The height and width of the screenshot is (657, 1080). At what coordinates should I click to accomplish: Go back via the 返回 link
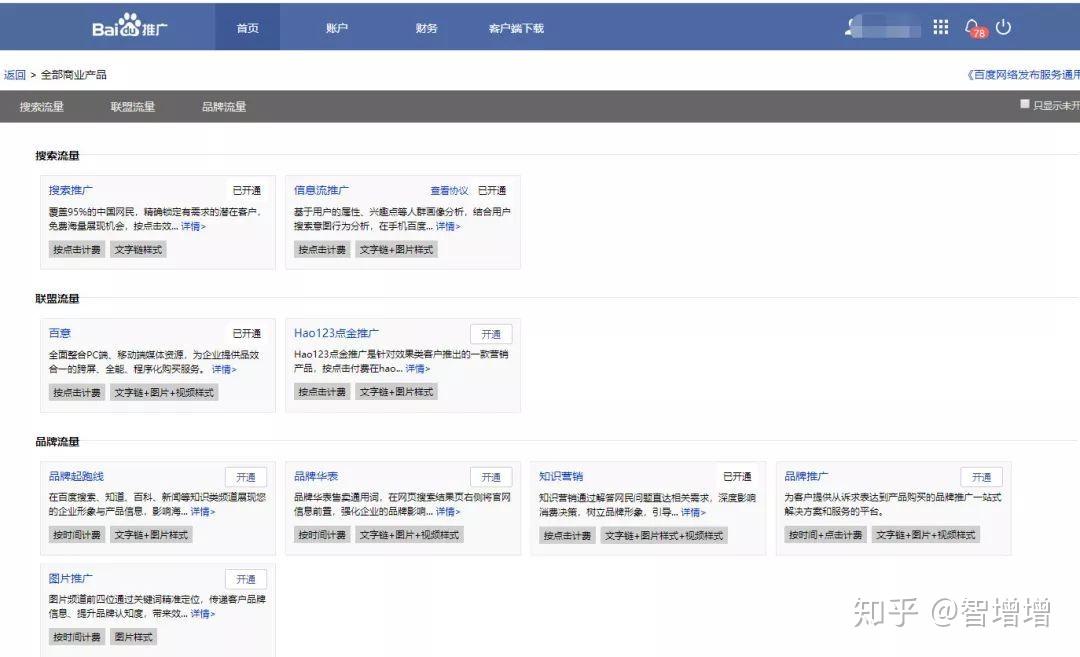coord(14,75)
